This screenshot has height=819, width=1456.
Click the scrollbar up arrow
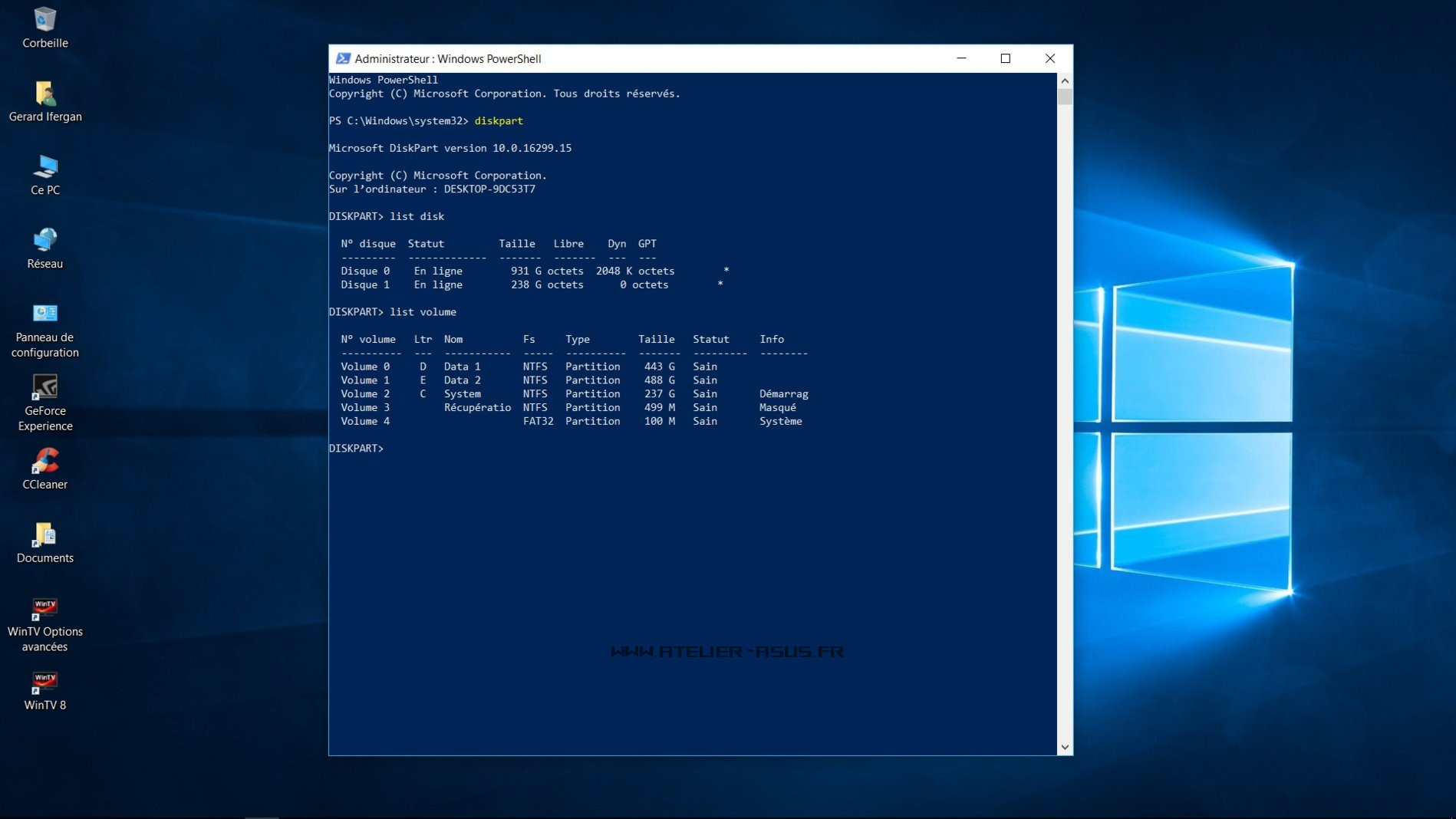pos(1065,81)
